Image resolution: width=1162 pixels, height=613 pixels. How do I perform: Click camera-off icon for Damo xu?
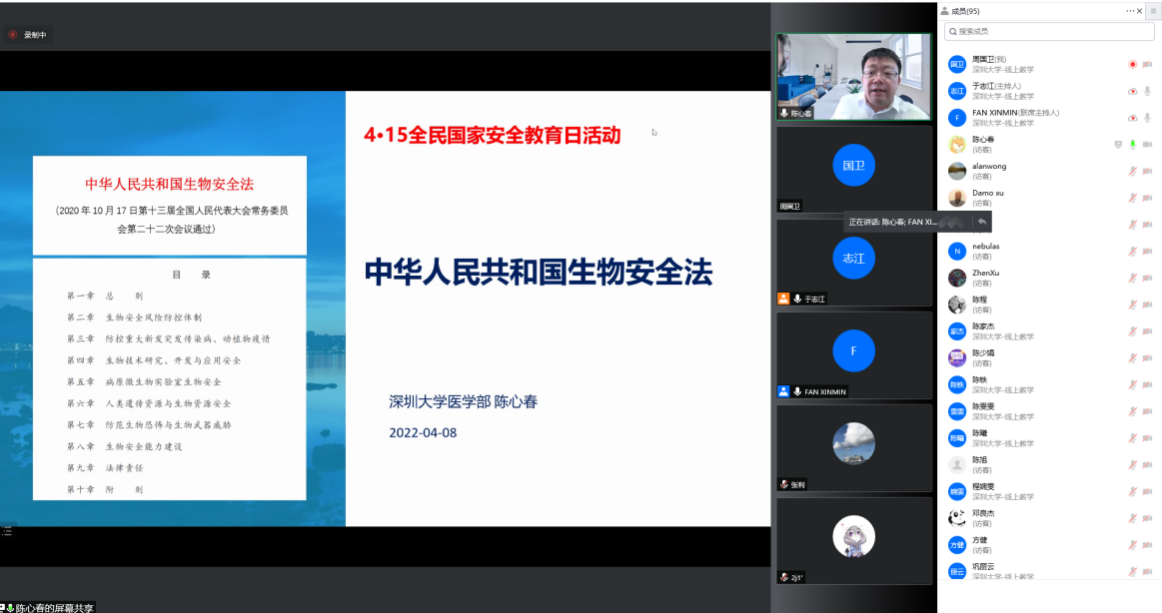[1147, 197]
